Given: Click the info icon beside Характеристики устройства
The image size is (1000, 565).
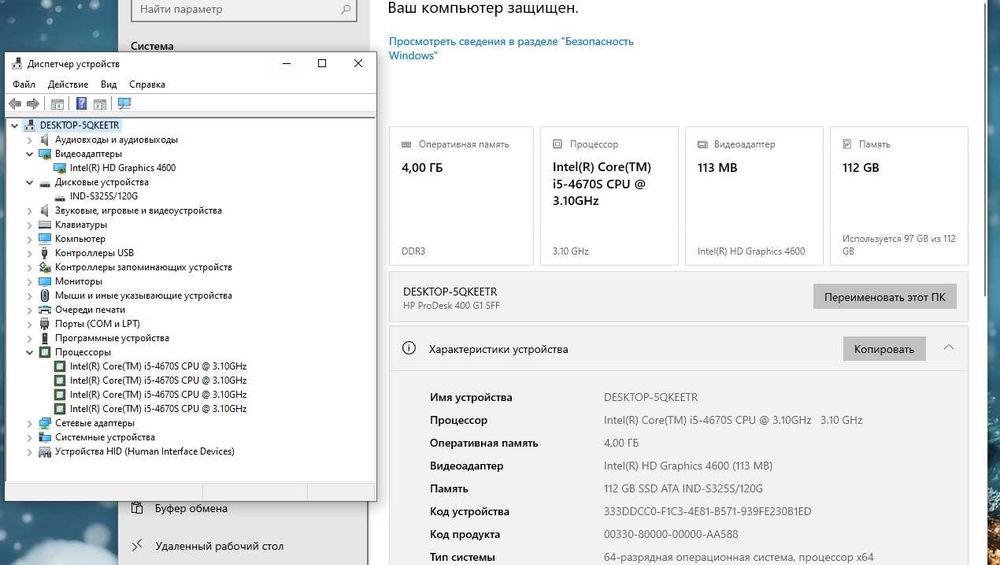Looking at the screenshot, I should click(409, 348).
